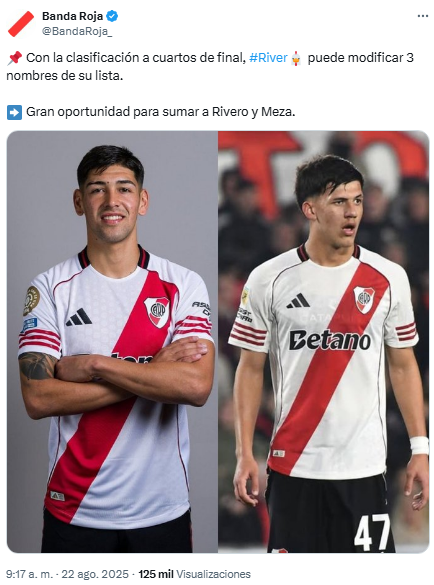Open the left photo of smiling player
The width and height of the screenshot is (434, 585).
tap(112, 341)
